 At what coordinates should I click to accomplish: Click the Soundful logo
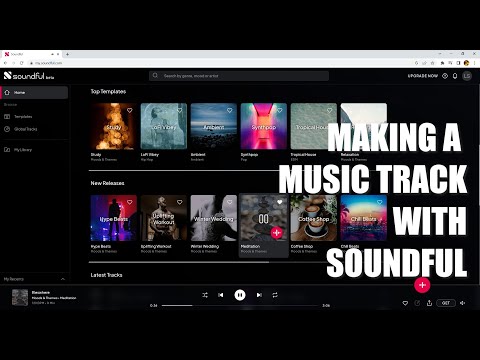click(x=29, y=76)
